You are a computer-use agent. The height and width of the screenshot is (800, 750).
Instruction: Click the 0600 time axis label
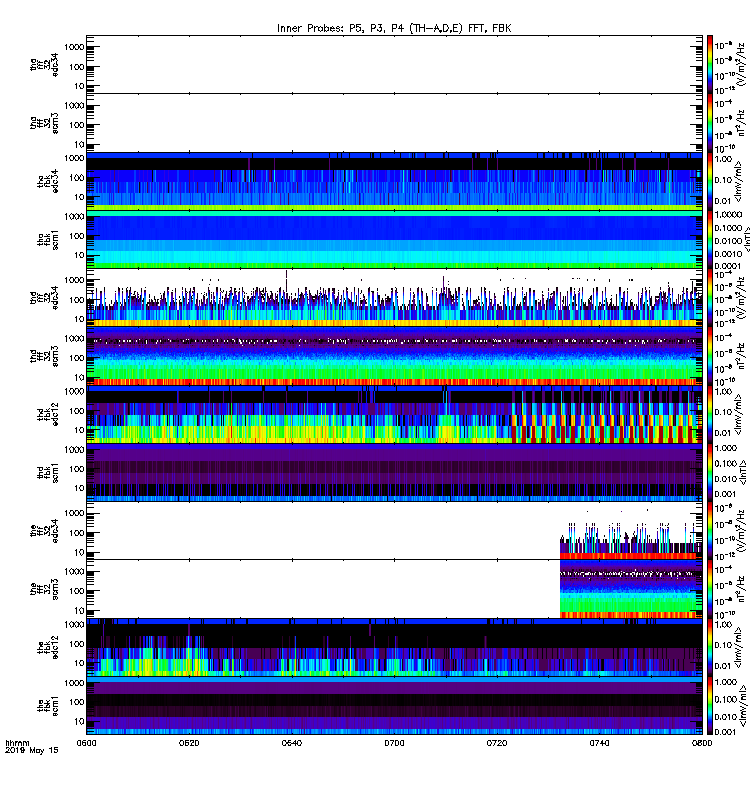click(x=86, y=743)
